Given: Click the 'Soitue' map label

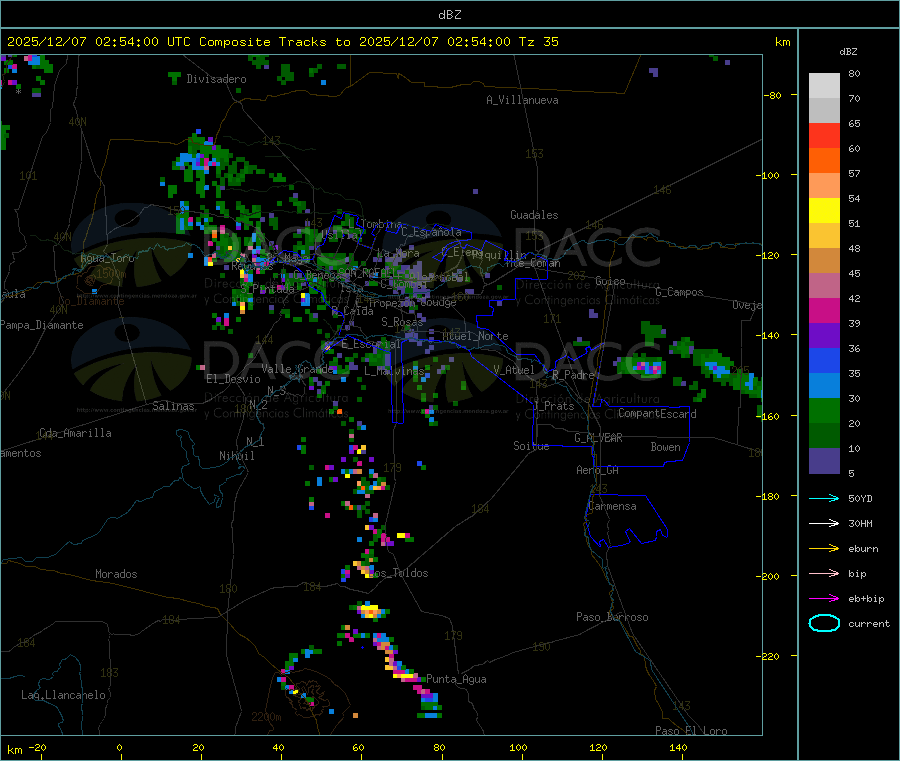Looking at the screenshot, I should coord(531,446).
